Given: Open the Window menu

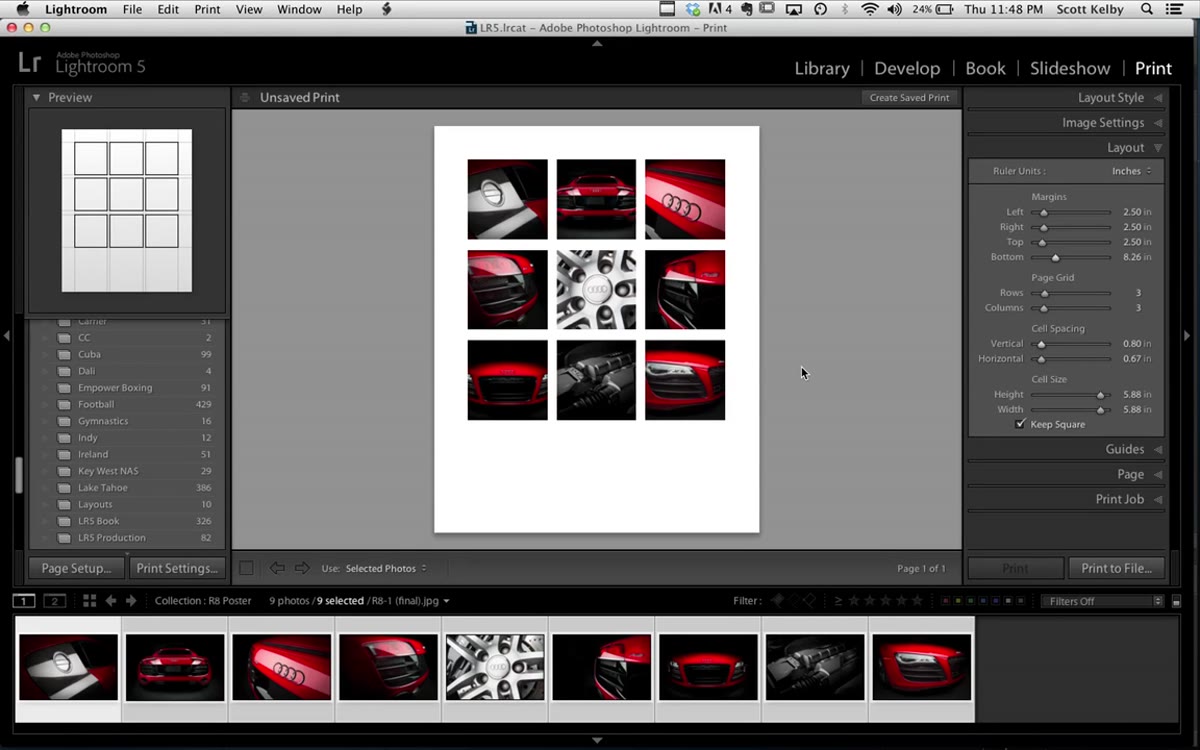Looking at the screenshot, I should [x=299, y=9].
